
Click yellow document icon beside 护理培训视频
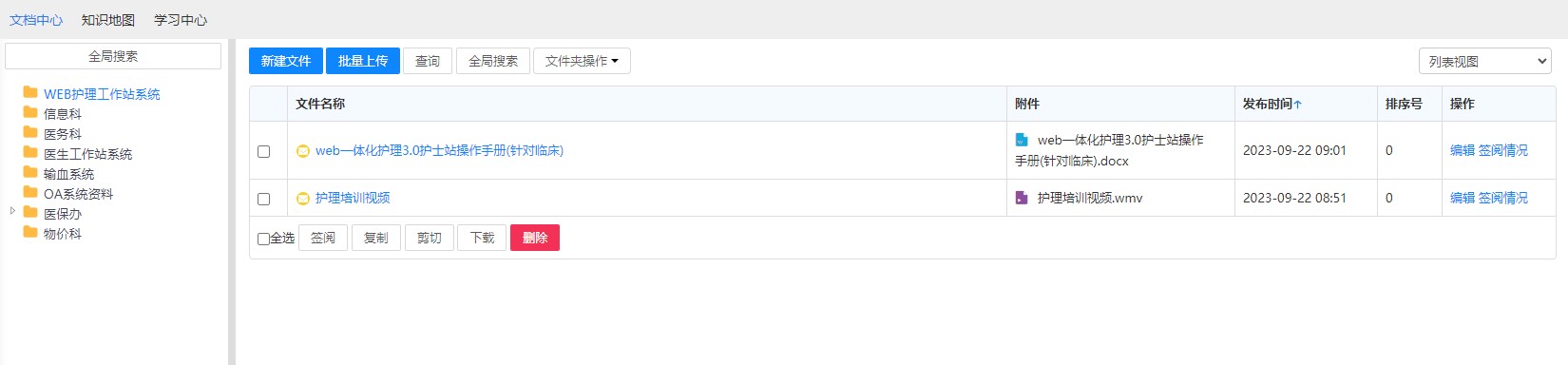click(x=303, y=198)
